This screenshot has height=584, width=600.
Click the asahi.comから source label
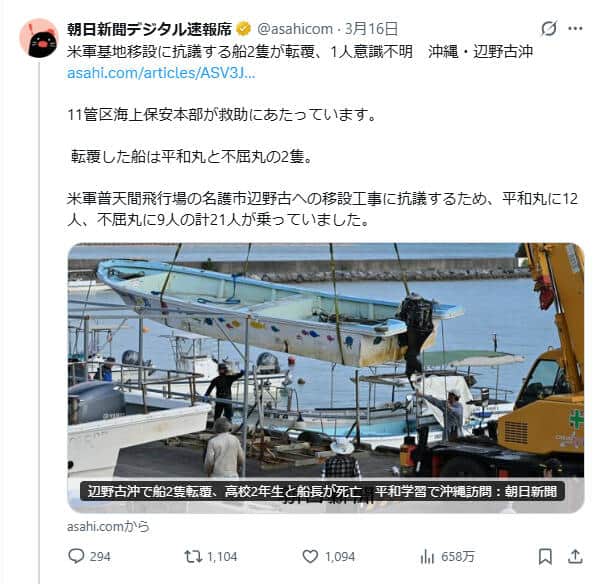click(x=108, y=527)
